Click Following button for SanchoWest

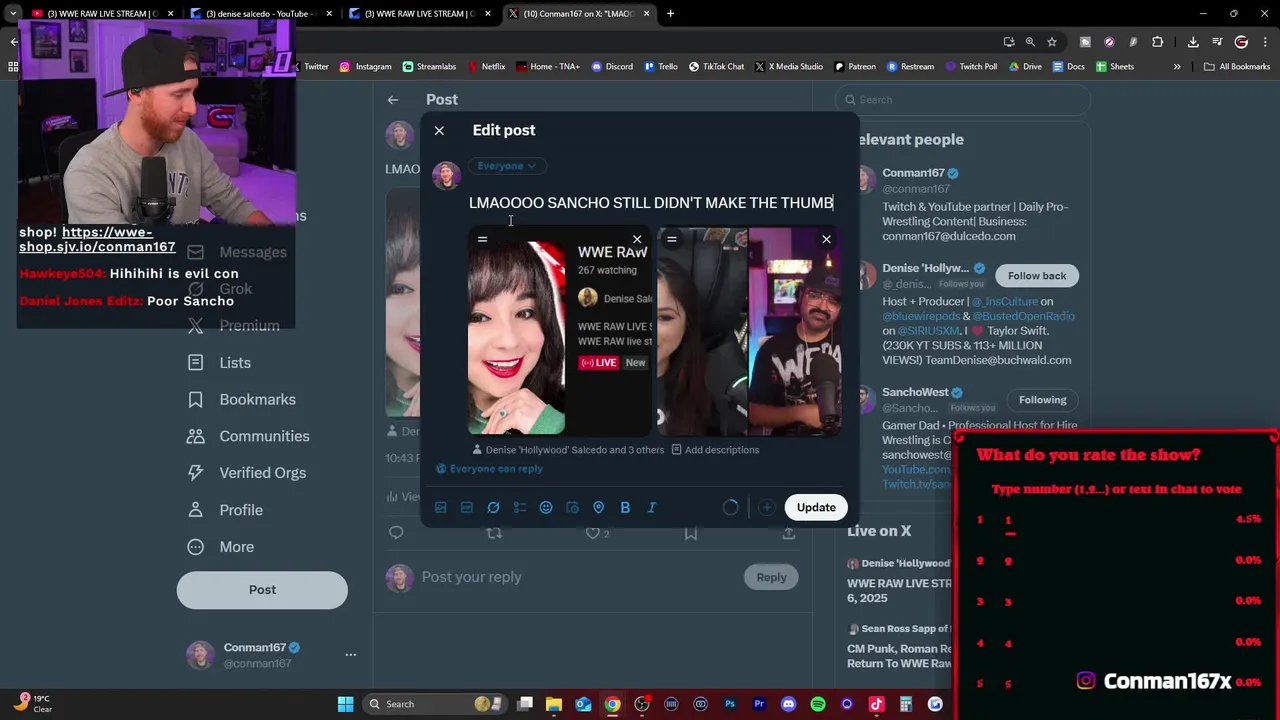[x=1042, y=400]
